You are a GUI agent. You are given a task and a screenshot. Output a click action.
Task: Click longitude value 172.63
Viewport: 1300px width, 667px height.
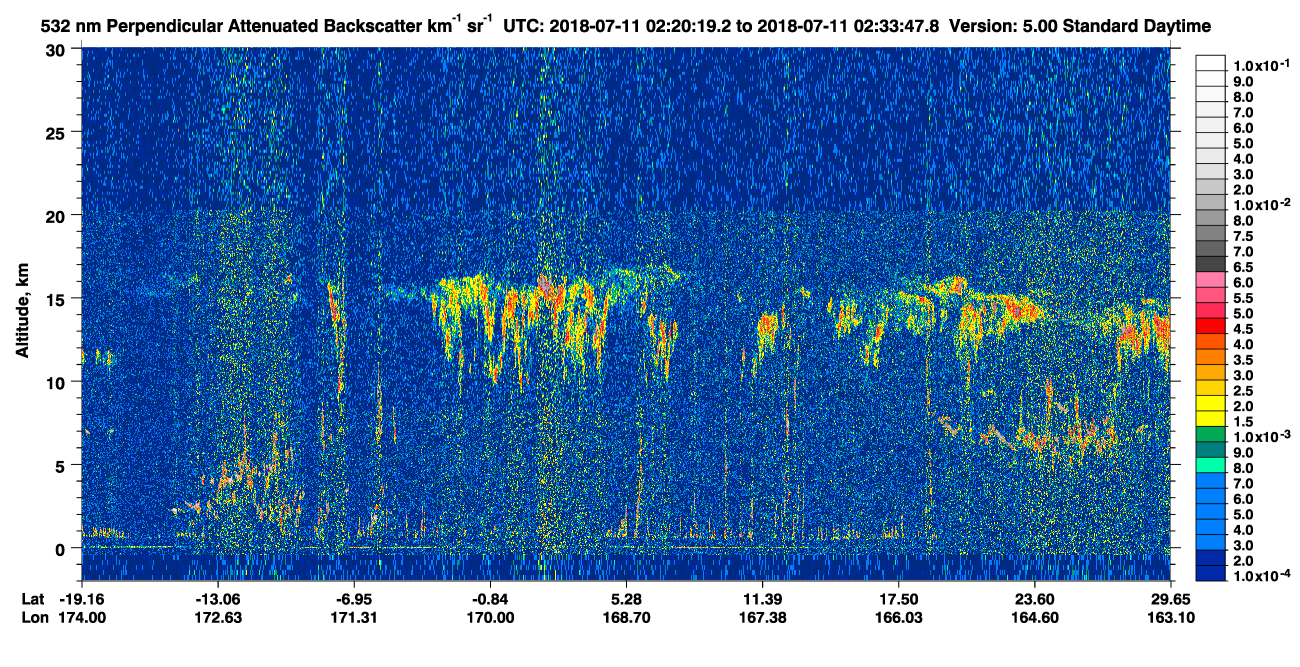point(217,617)
